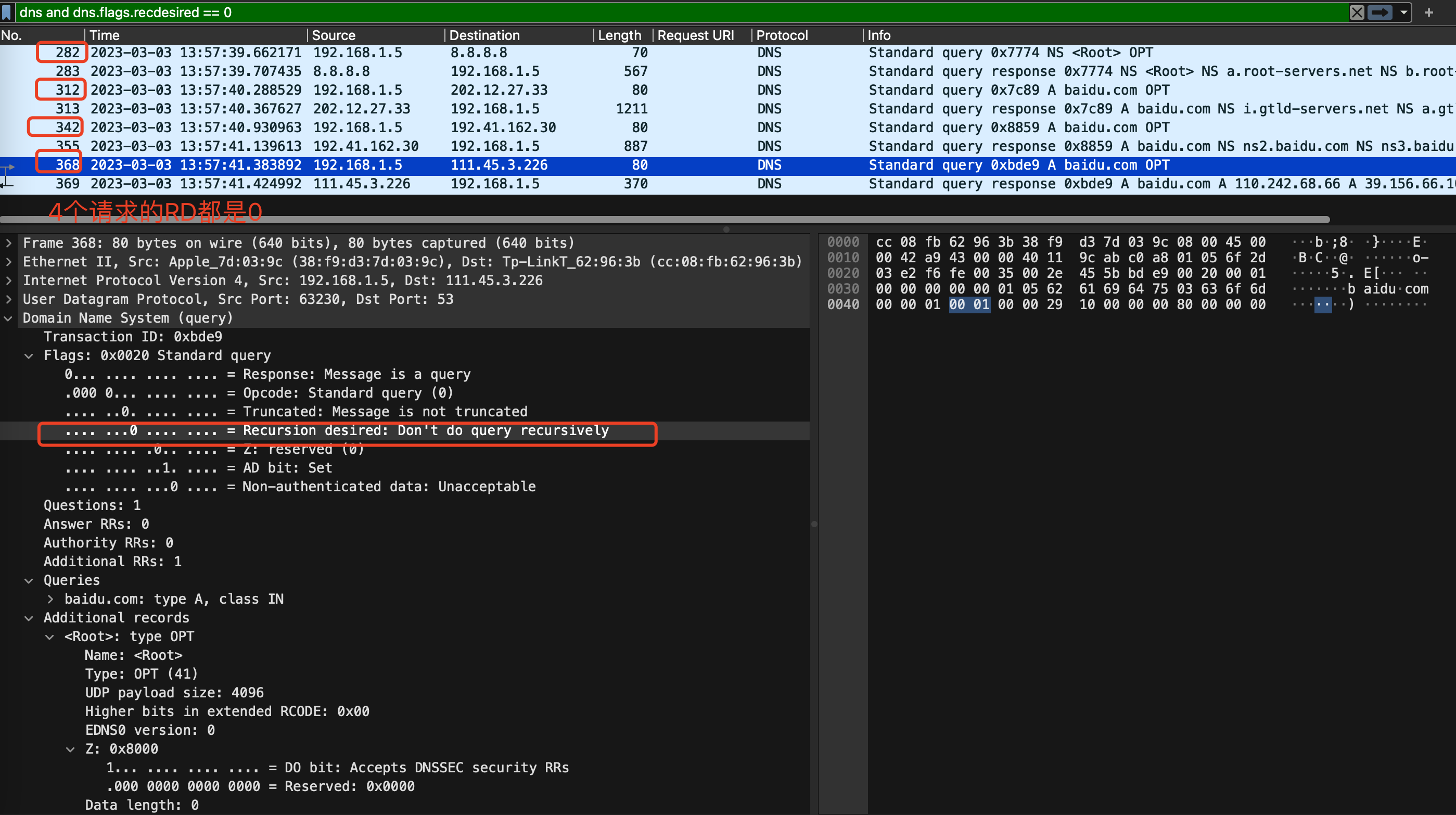Select the Additional RRs: 1 field

[x=112, y=561]
